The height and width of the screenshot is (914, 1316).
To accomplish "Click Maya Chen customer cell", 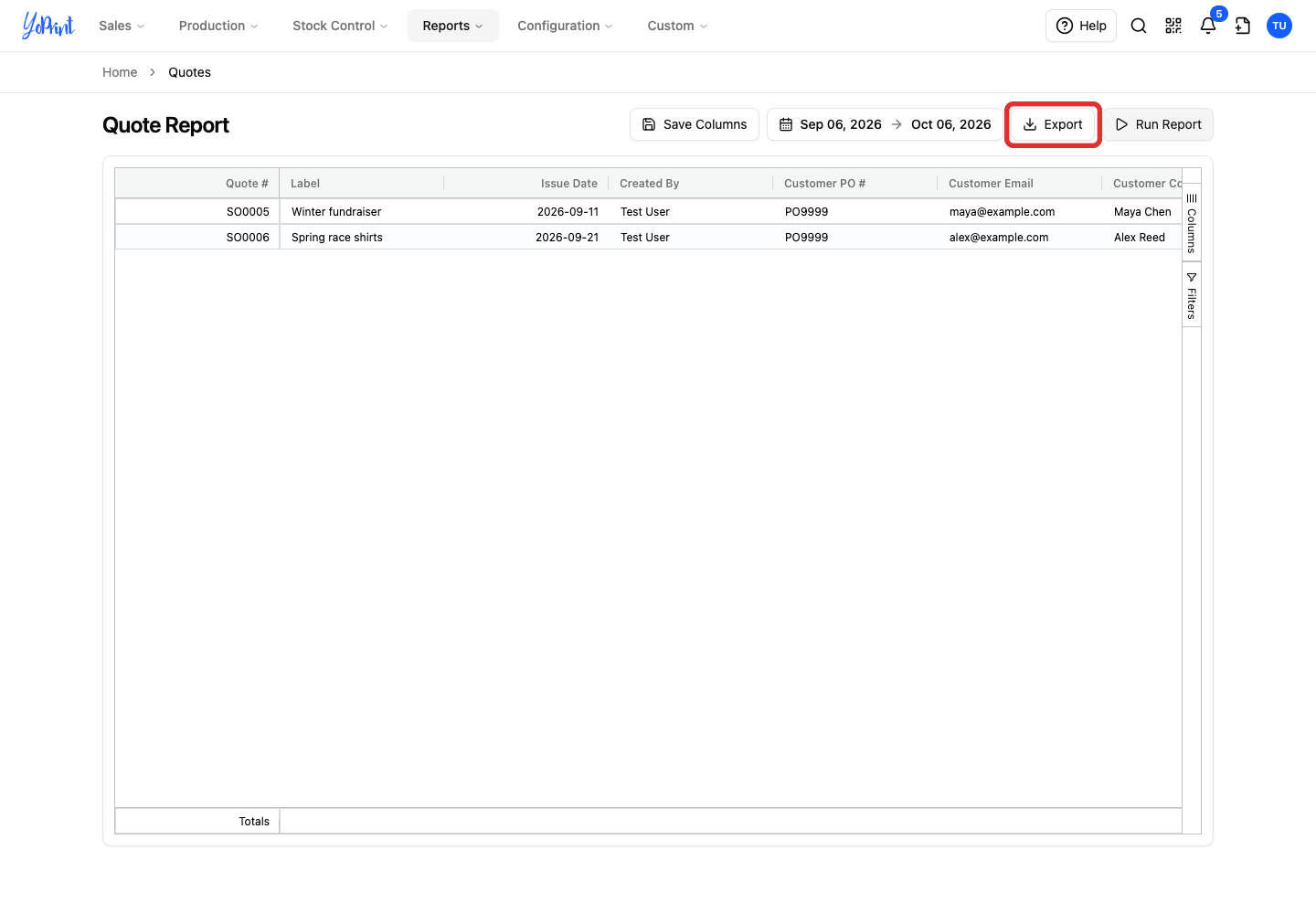I will [x=1142, y=212].
